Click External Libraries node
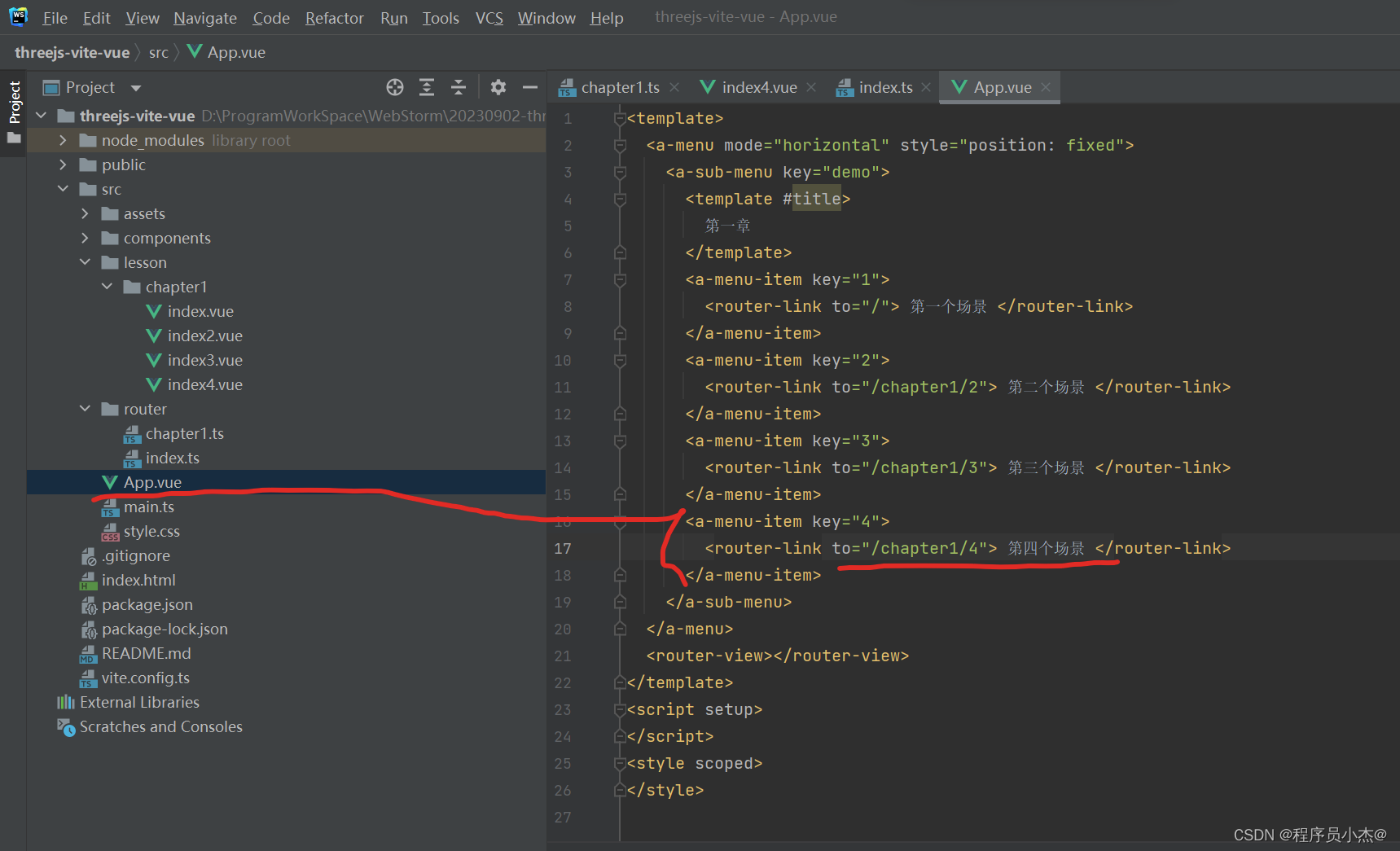 coord(139,702)
